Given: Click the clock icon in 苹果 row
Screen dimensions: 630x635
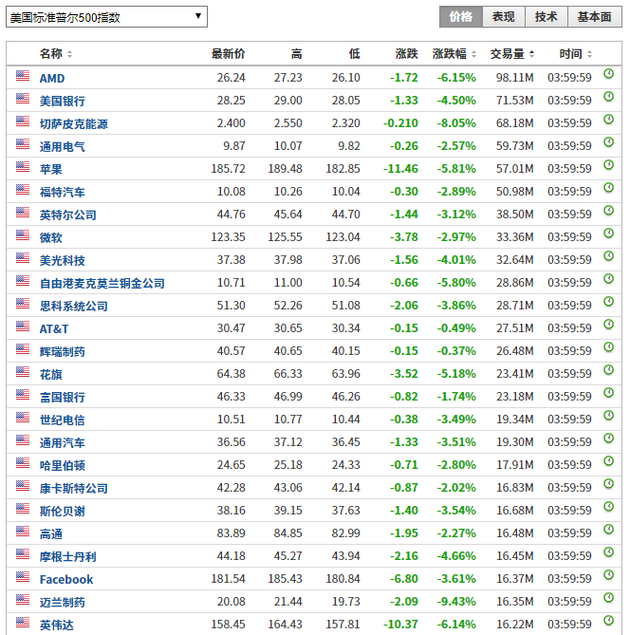Looking at the screenshot, I should (609, 165).
